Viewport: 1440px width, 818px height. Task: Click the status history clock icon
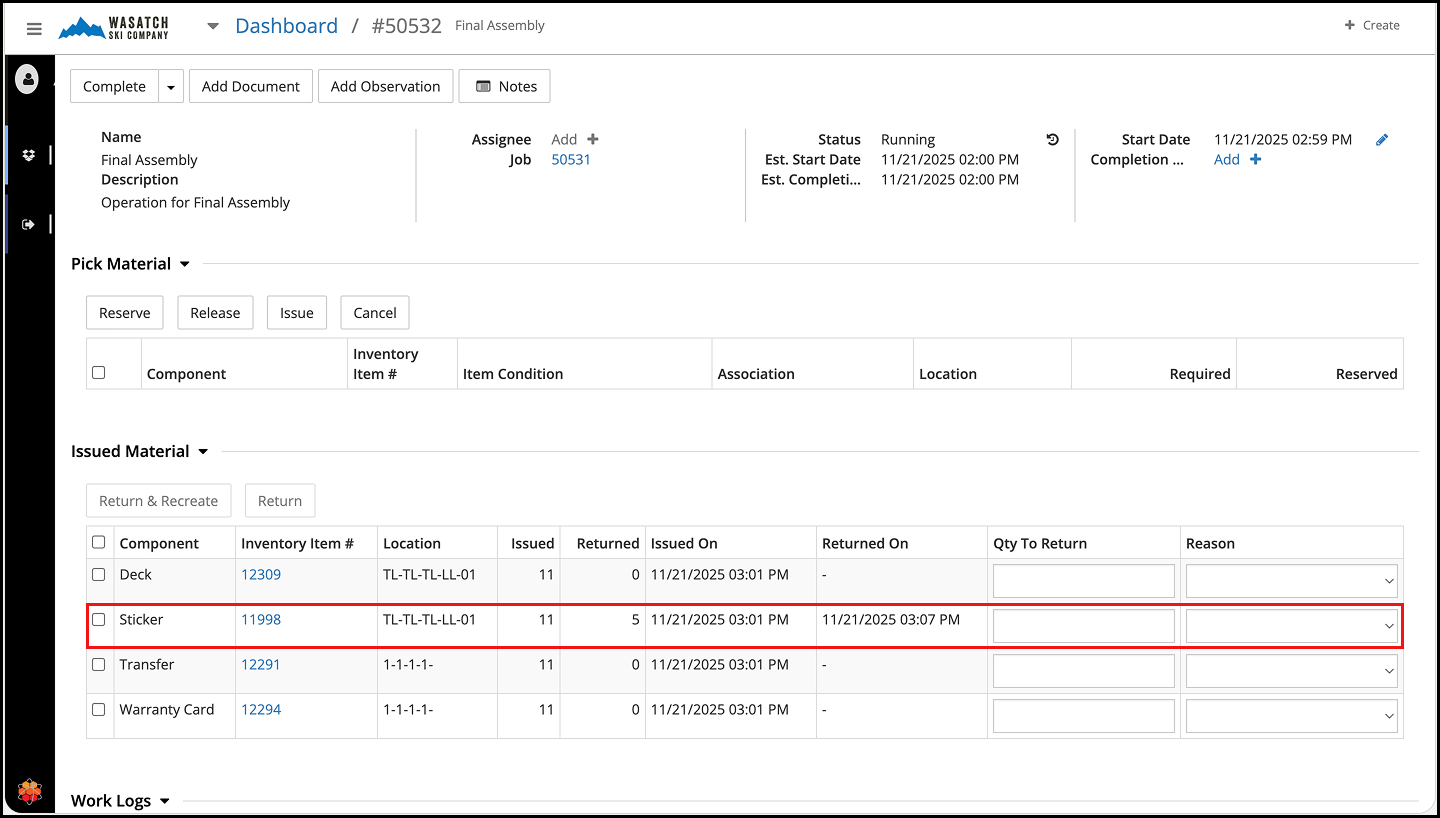(x=1052, y=140)
